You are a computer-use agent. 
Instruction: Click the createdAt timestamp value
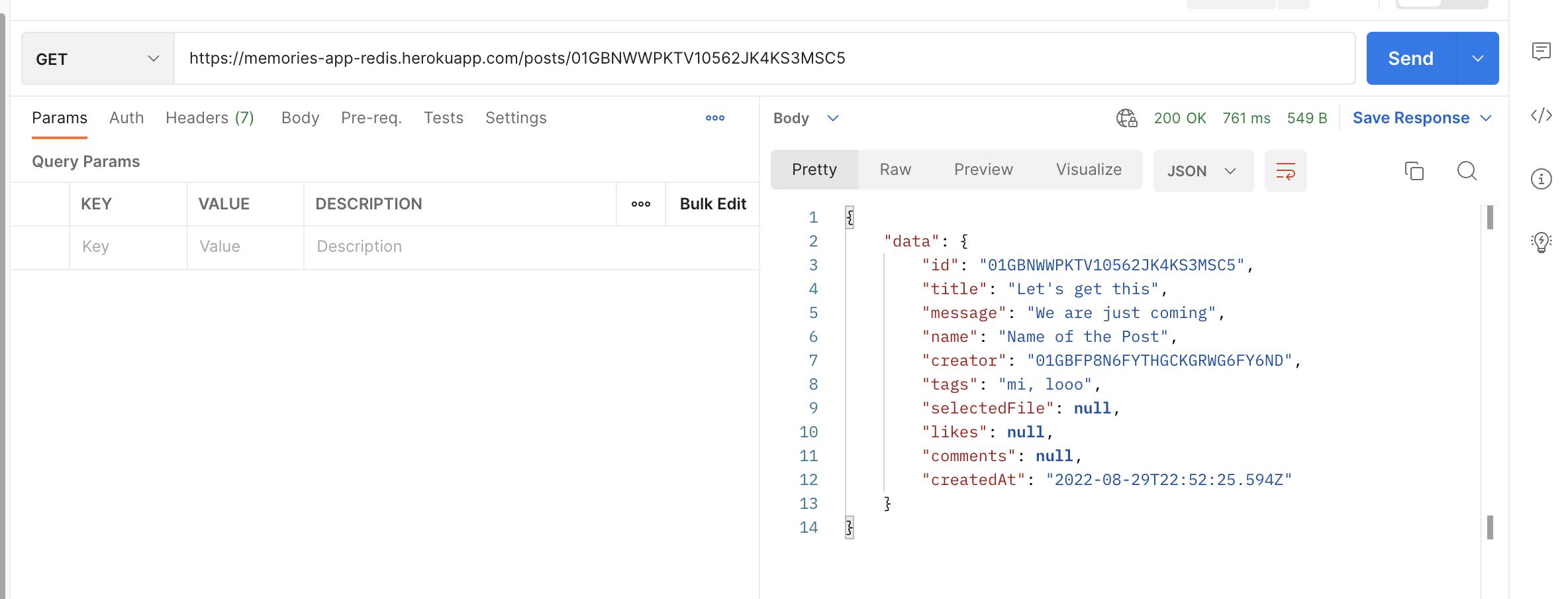(x=1169, y=480)
